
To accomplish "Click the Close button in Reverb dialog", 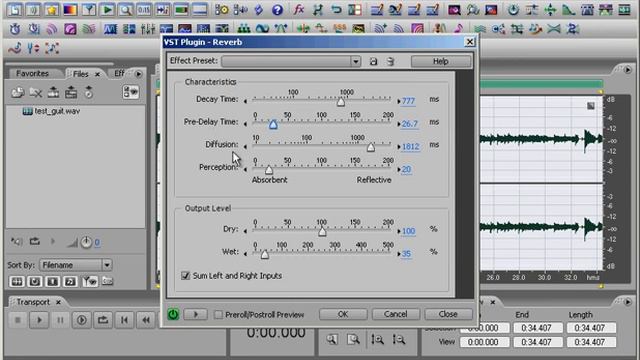I will 448,314.
